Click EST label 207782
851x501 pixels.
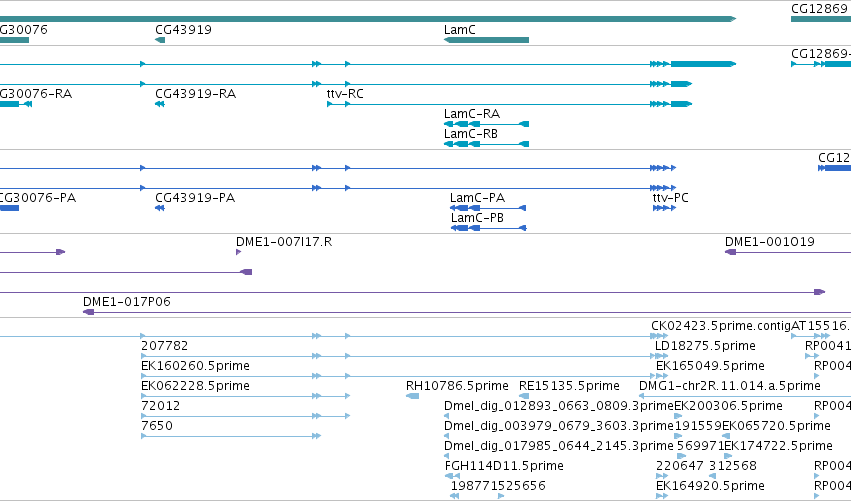pos(164,346)
